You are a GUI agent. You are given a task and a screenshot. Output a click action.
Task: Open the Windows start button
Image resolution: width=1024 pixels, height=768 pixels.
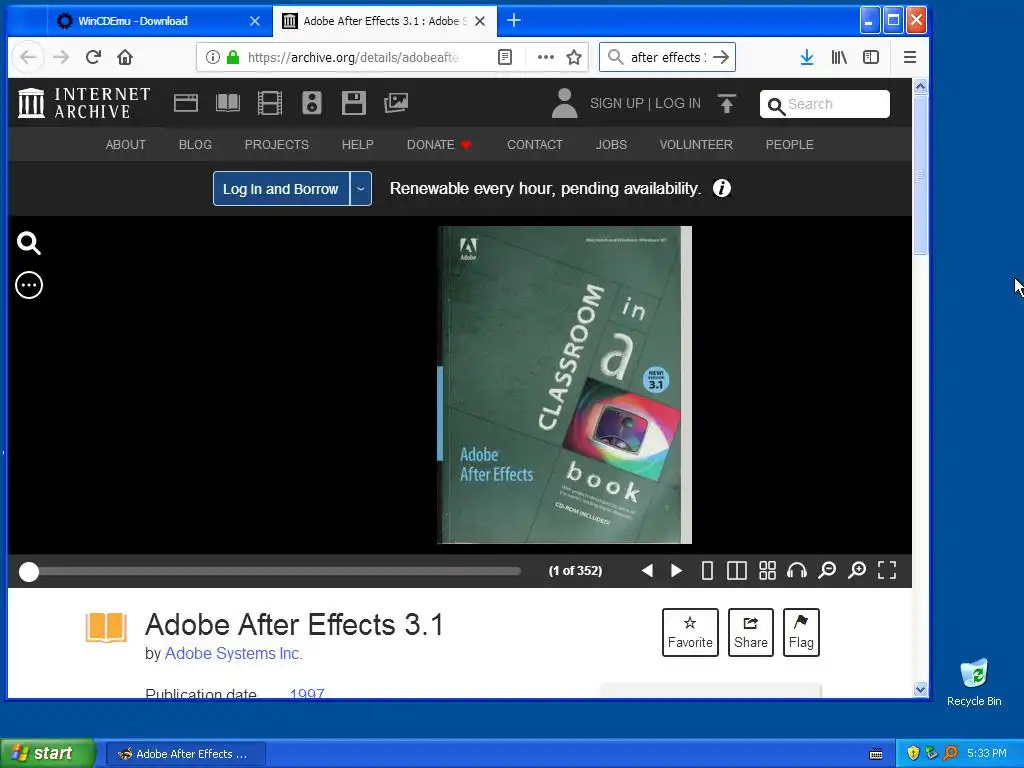click(x=47, y=753)
